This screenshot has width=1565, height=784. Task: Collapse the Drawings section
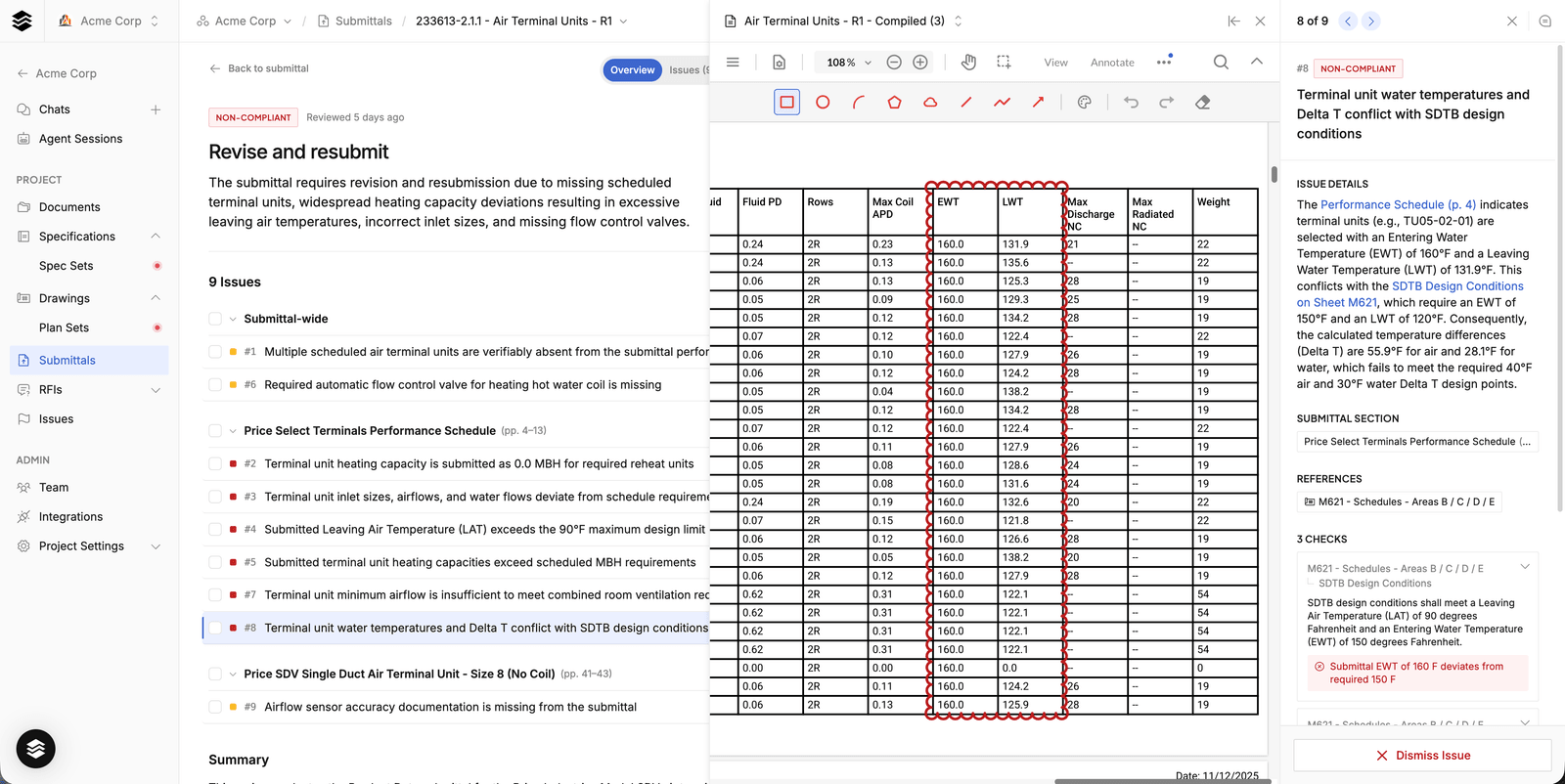click(156, 298)
